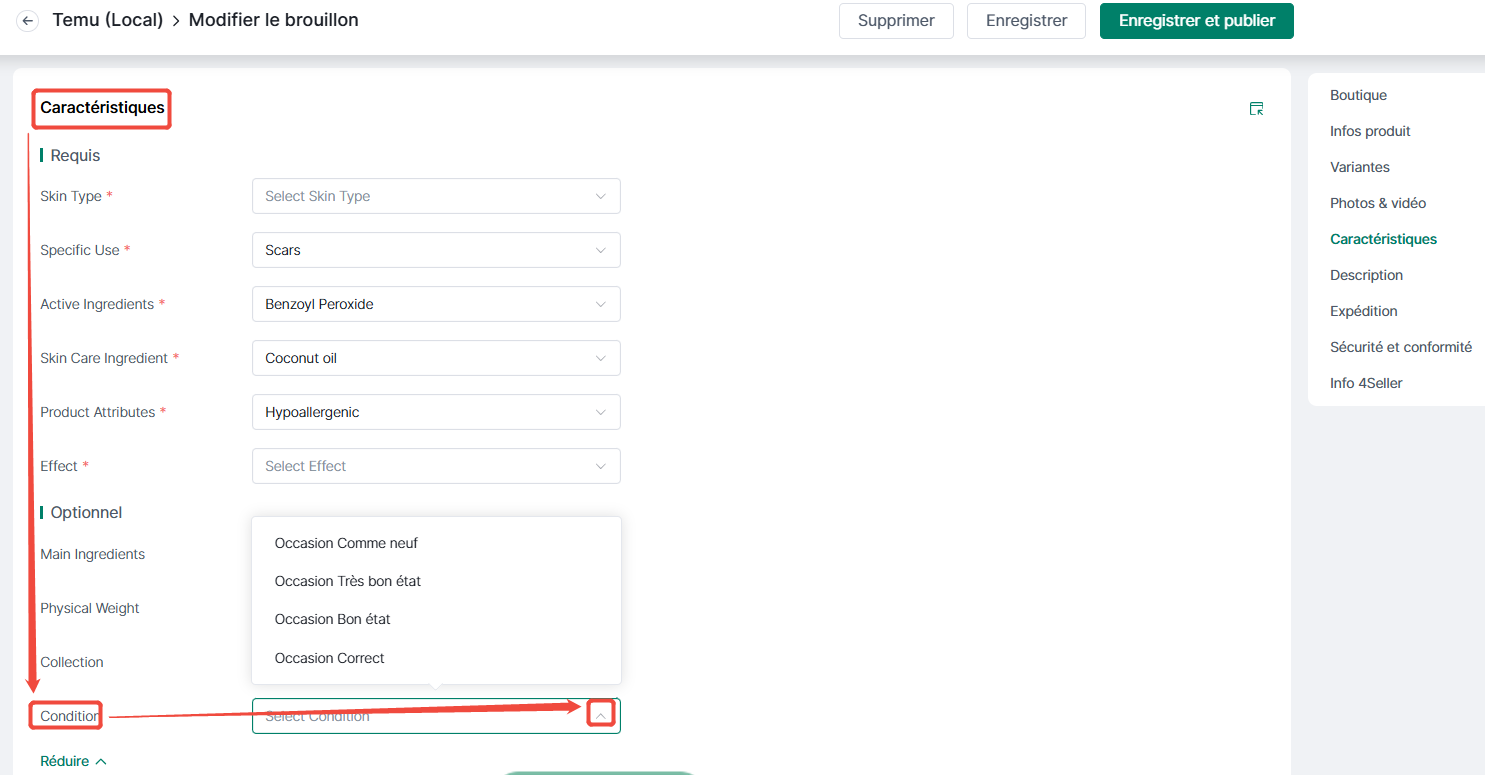Image resolution: width=1485 pixels, height=775 pixels.
Task: Click the Enregistrer button
Action: (x=1026, y=20)
